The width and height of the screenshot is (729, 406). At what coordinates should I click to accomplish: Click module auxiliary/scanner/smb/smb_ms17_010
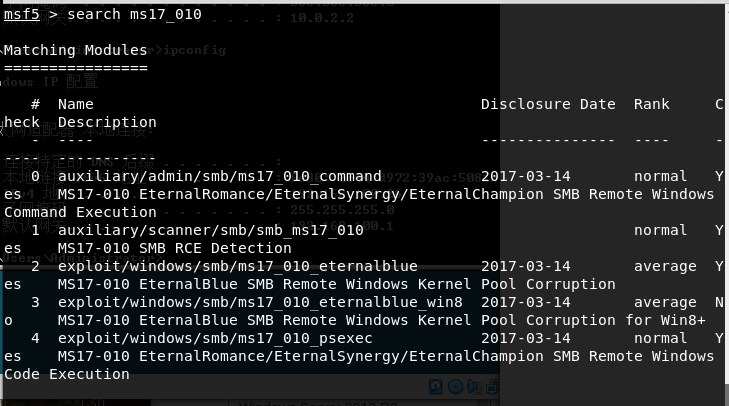[211, 230]
